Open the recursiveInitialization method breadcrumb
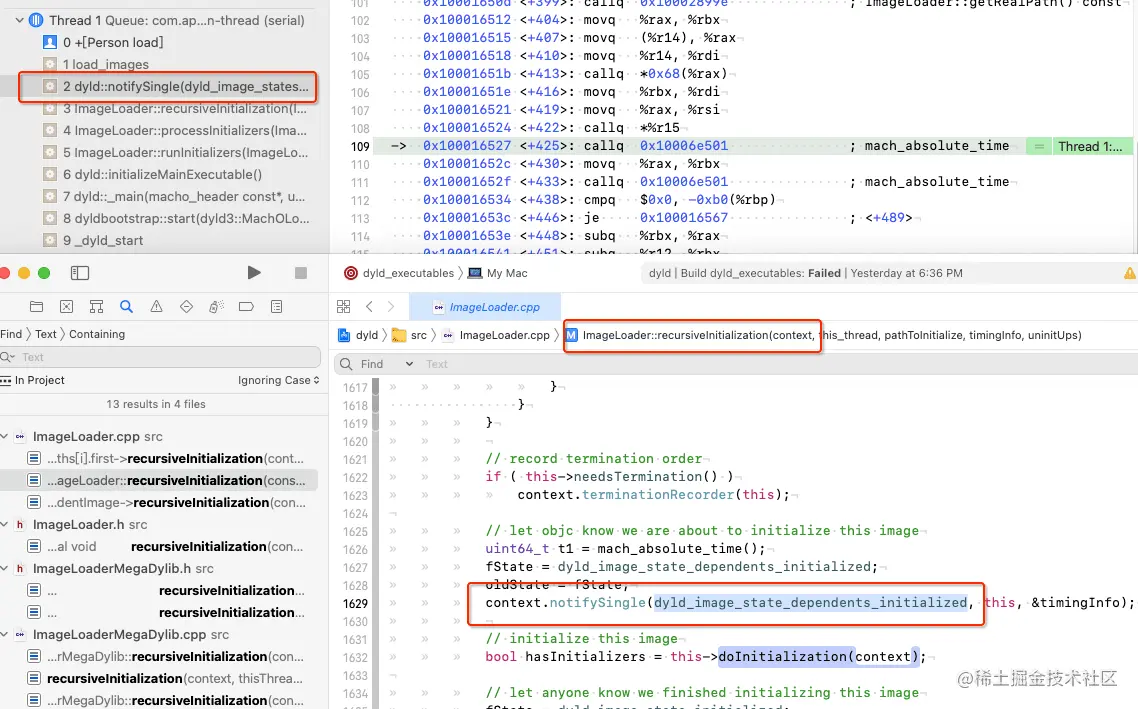The width and height of the screenshot is (1138, 709). point(823,335)
